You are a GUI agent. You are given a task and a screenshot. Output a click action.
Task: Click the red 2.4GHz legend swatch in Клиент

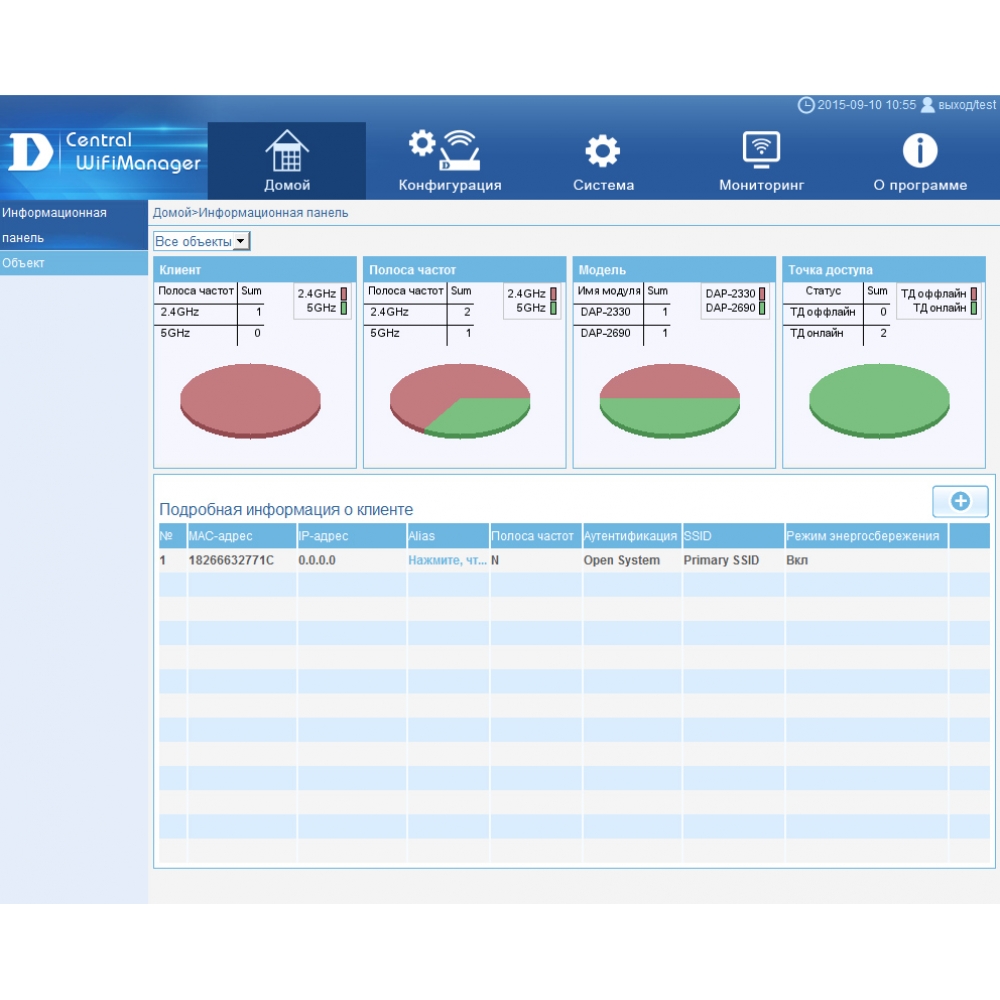[x=344, y=293]
